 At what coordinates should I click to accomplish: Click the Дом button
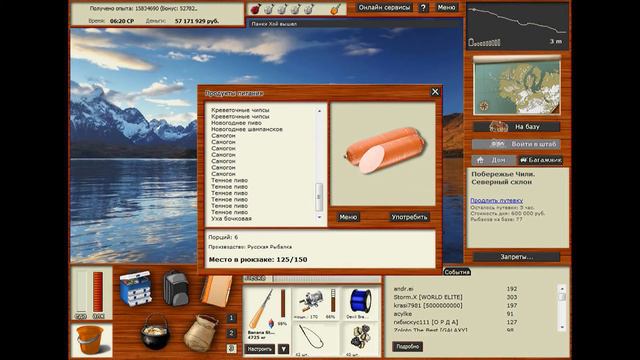(493, 160)
